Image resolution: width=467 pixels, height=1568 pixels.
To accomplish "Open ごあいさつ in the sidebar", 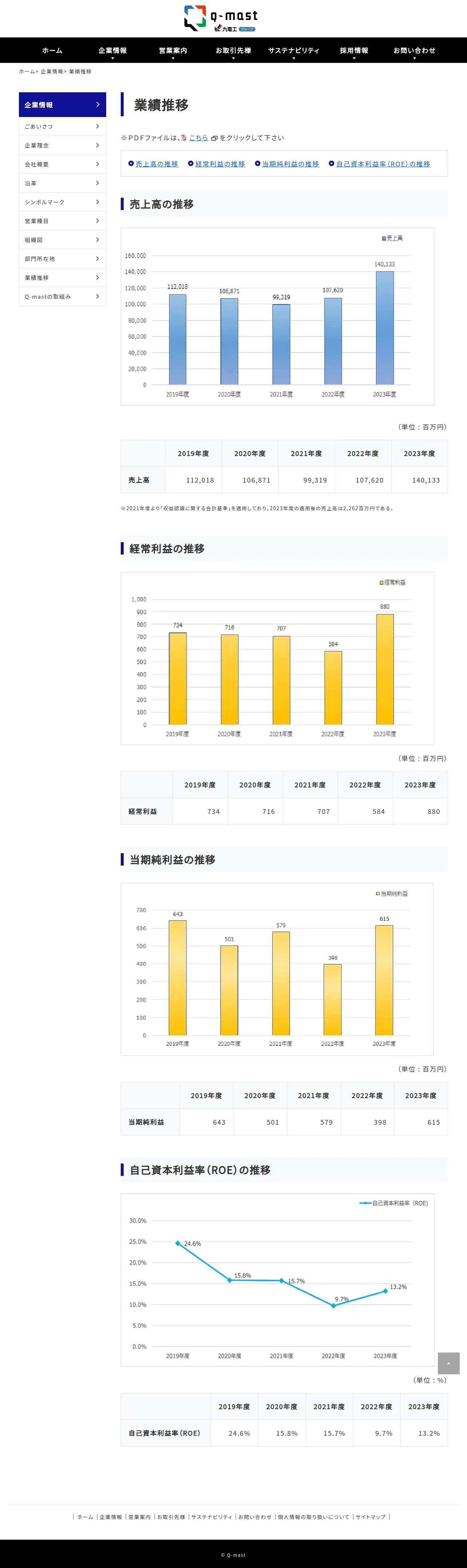I will pos(63,126).
